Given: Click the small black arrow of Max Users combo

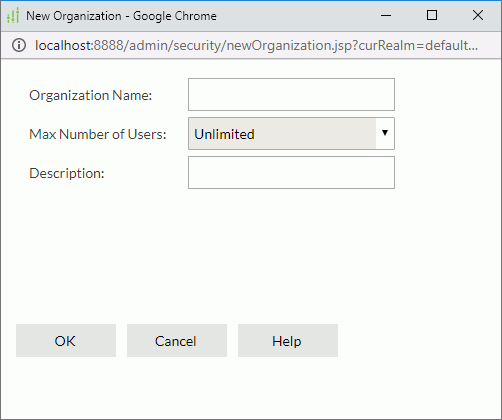Looking at the screenshot, I should [385, 133].
